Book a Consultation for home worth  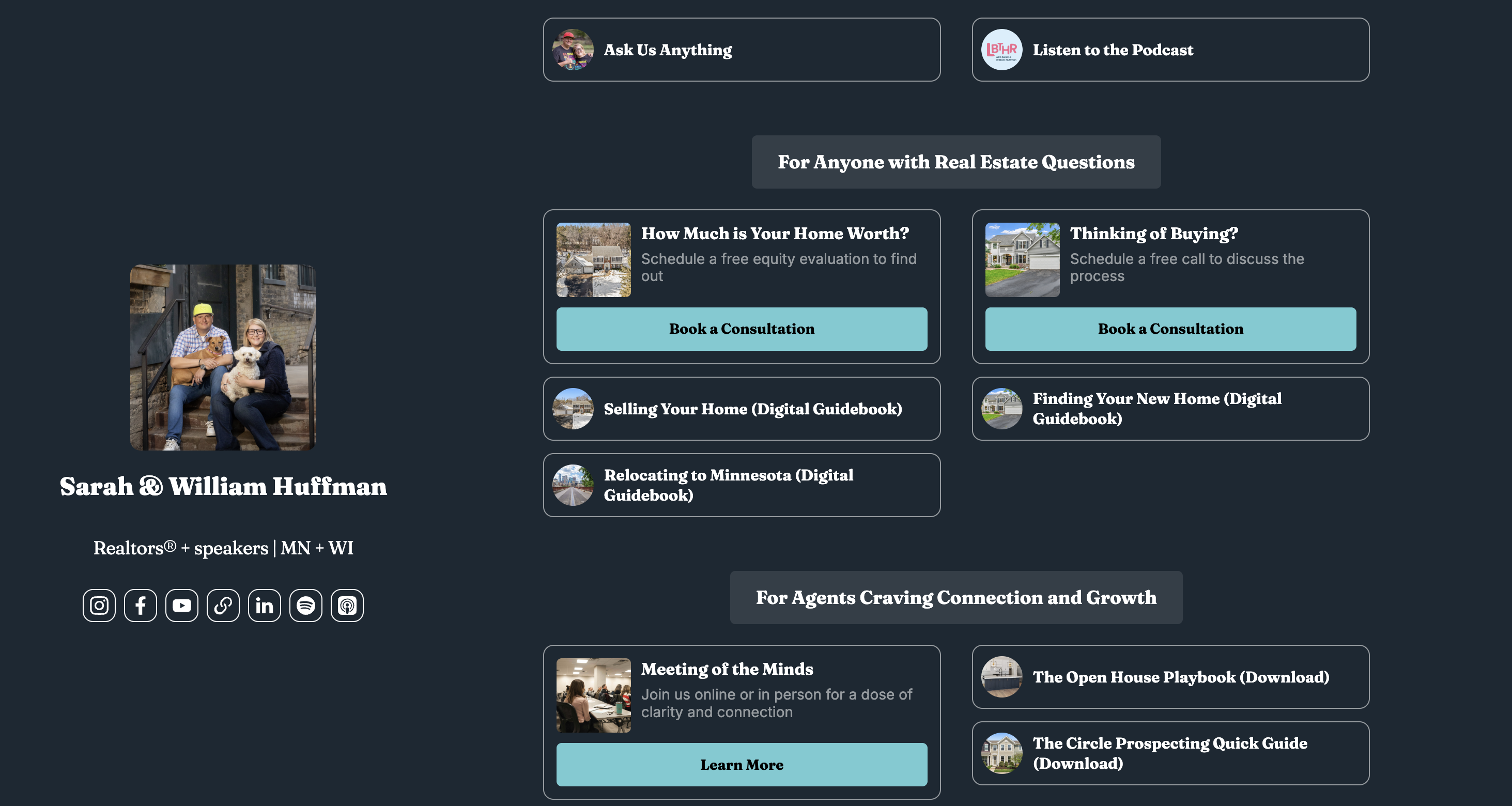tap(742, 329)
